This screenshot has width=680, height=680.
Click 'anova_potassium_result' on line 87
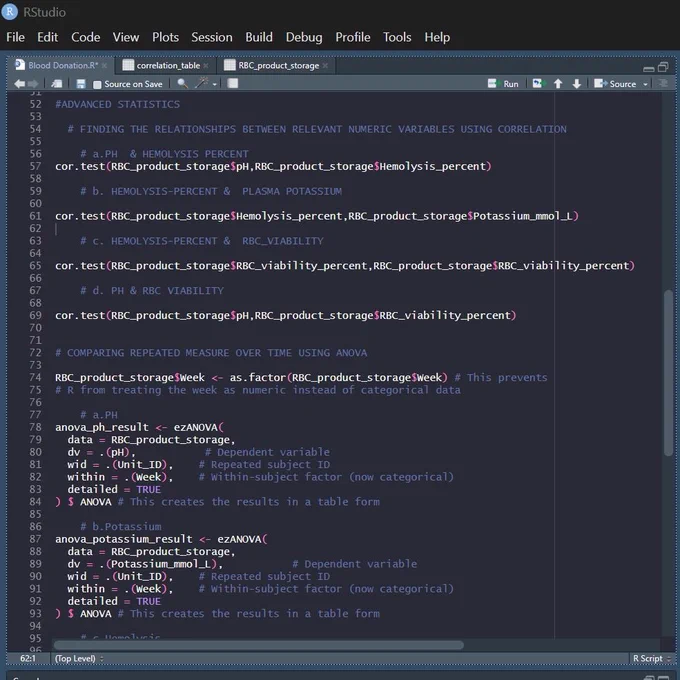click(124, 539)
